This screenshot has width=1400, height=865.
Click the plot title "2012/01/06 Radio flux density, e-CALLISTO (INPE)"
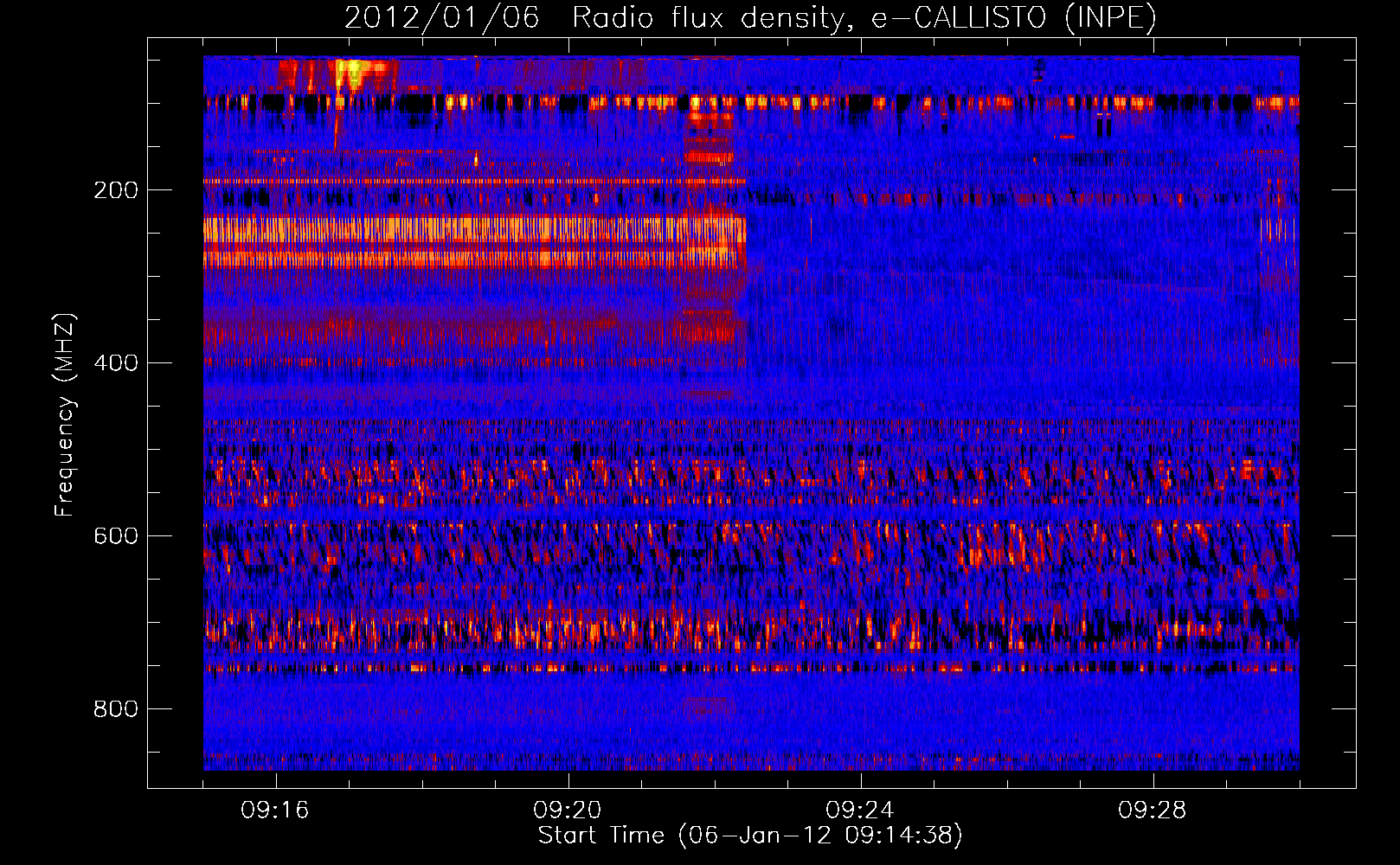tap(750, 17)
